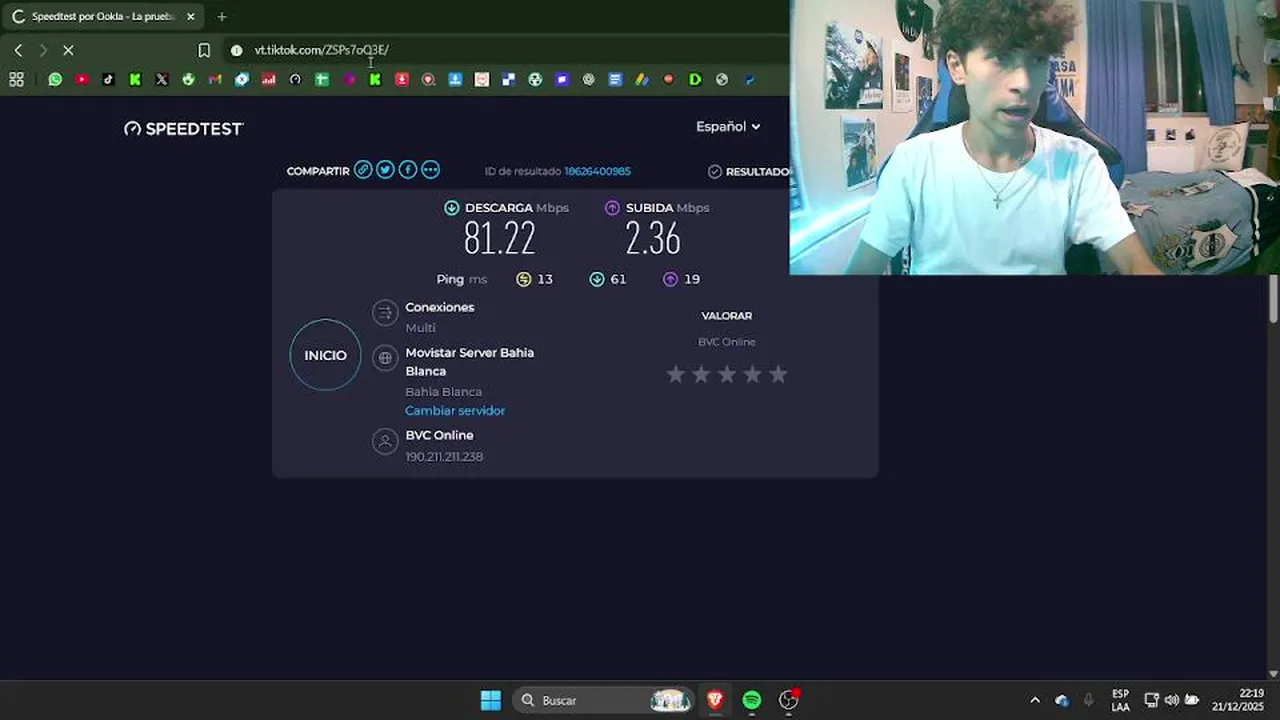1280x720 pixels.
Task: Rate BVC Online one star
Action: [x=676, y=374]
